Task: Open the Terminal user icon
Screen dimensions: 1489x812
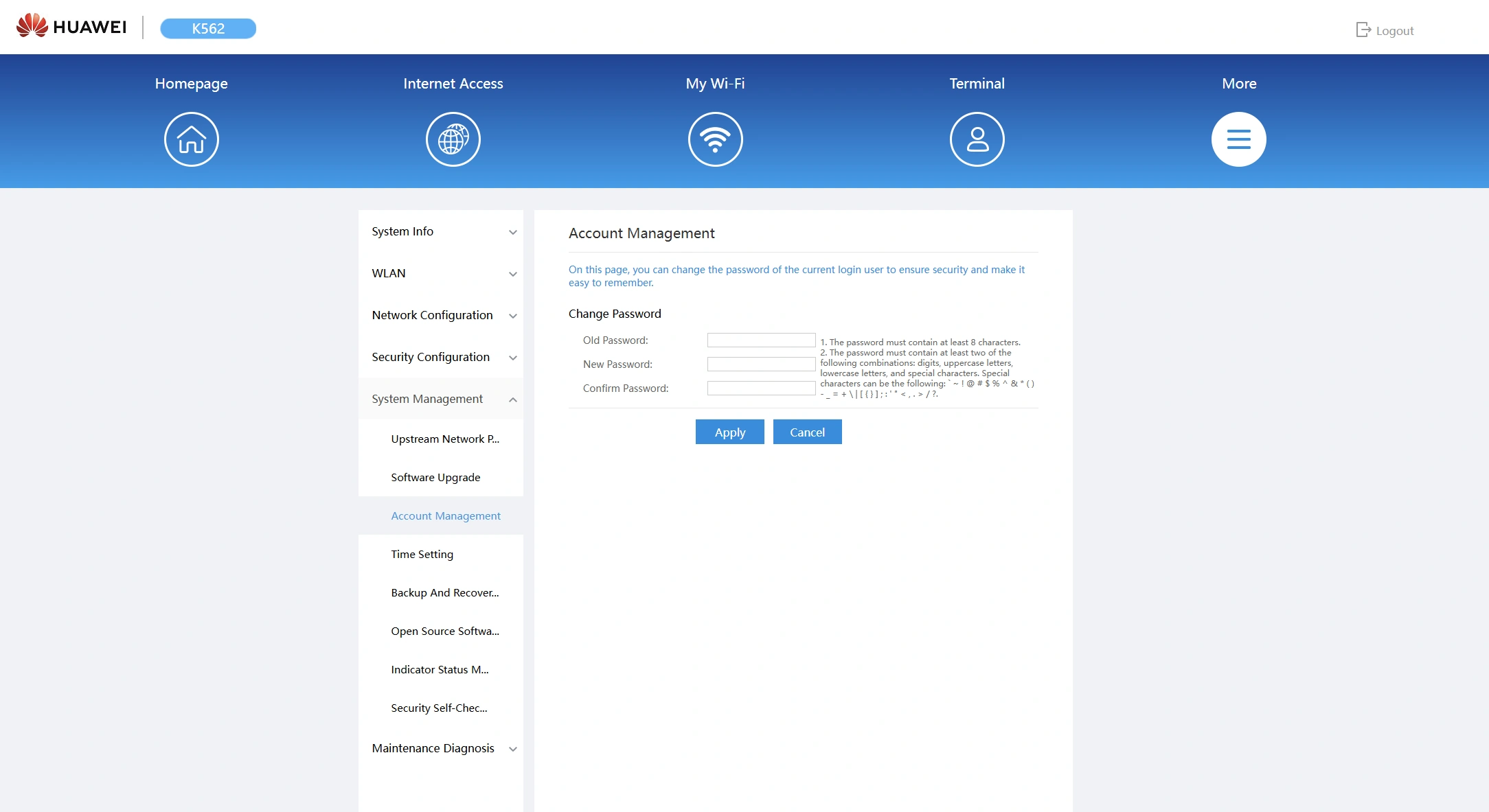Action: point(977,139)
